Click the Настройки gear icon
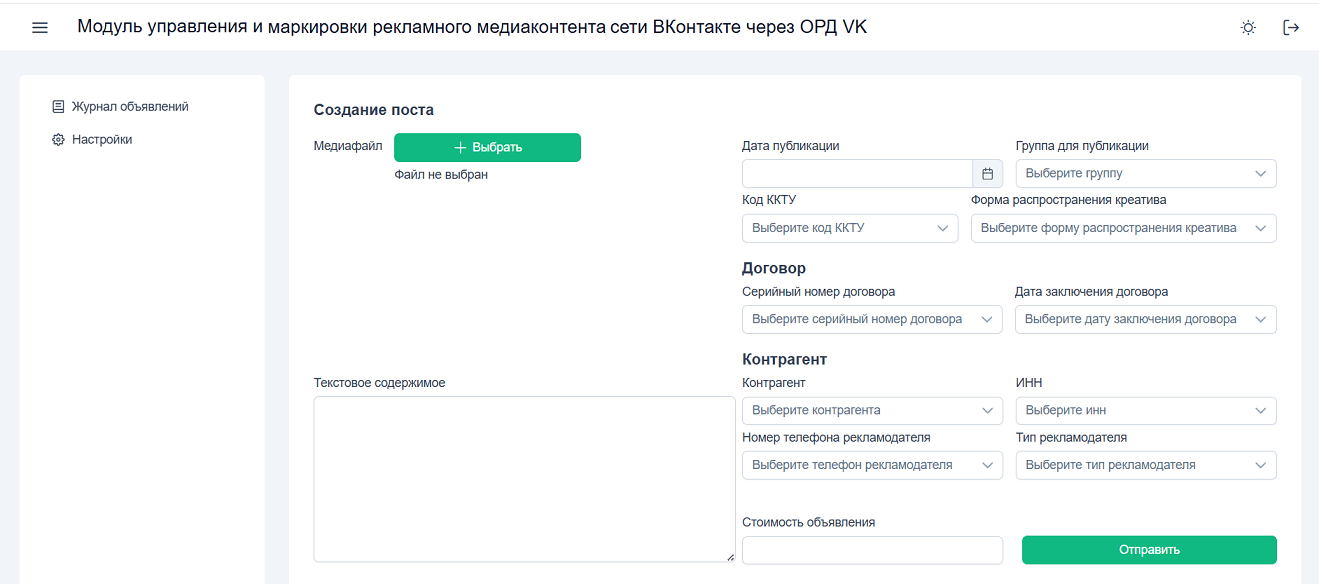1319x584 pixels. 58,140
